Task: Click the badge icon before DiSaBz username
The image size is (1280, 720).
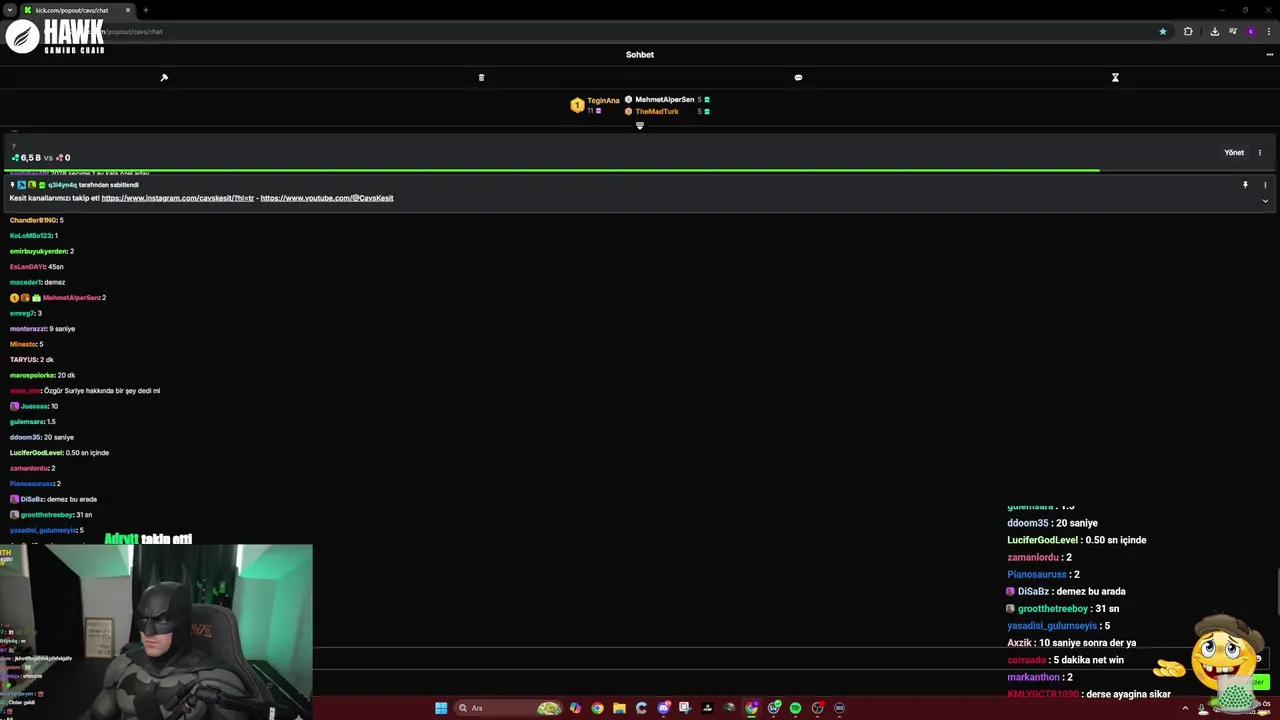Action: (x=14, y=499)
